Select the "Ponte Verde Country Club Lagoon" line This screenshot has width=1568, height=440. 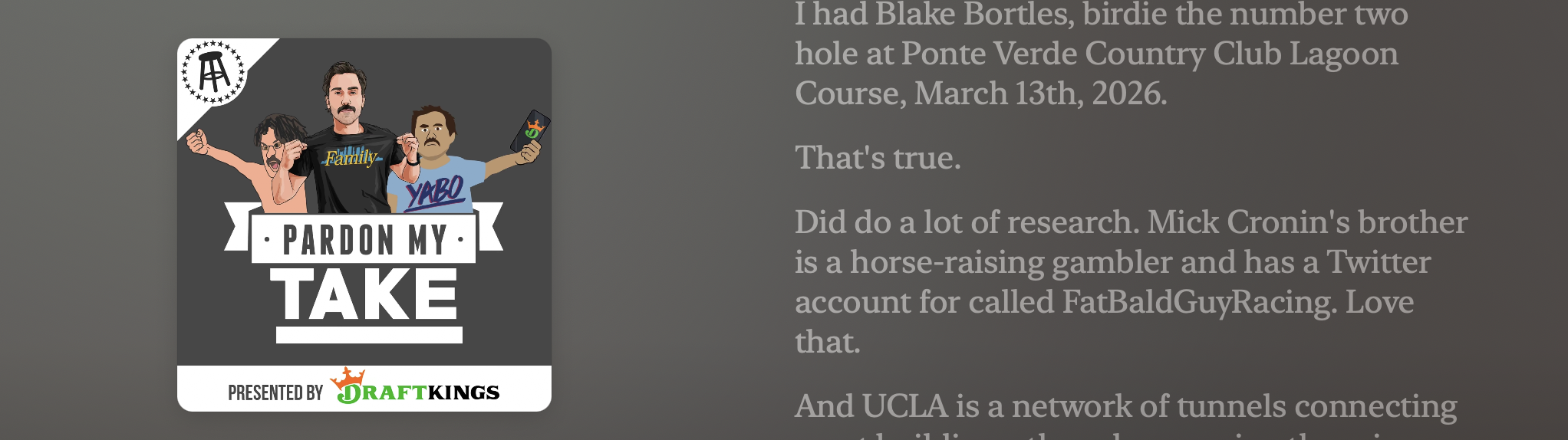(x=1096, y=54)
